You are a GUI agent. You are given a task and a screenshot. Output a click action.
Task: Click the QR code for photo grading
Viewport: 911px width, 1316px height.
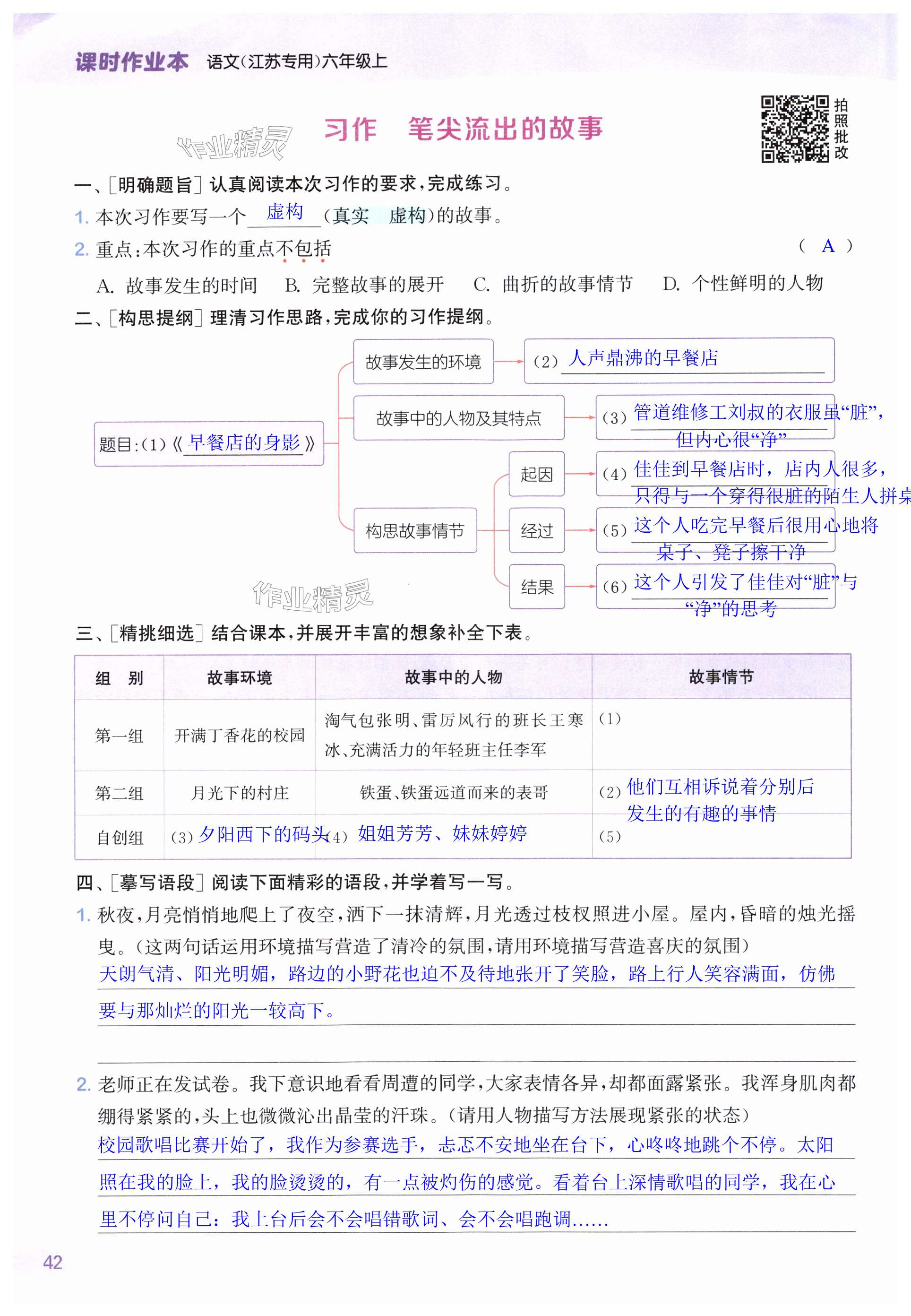point(795,129)
